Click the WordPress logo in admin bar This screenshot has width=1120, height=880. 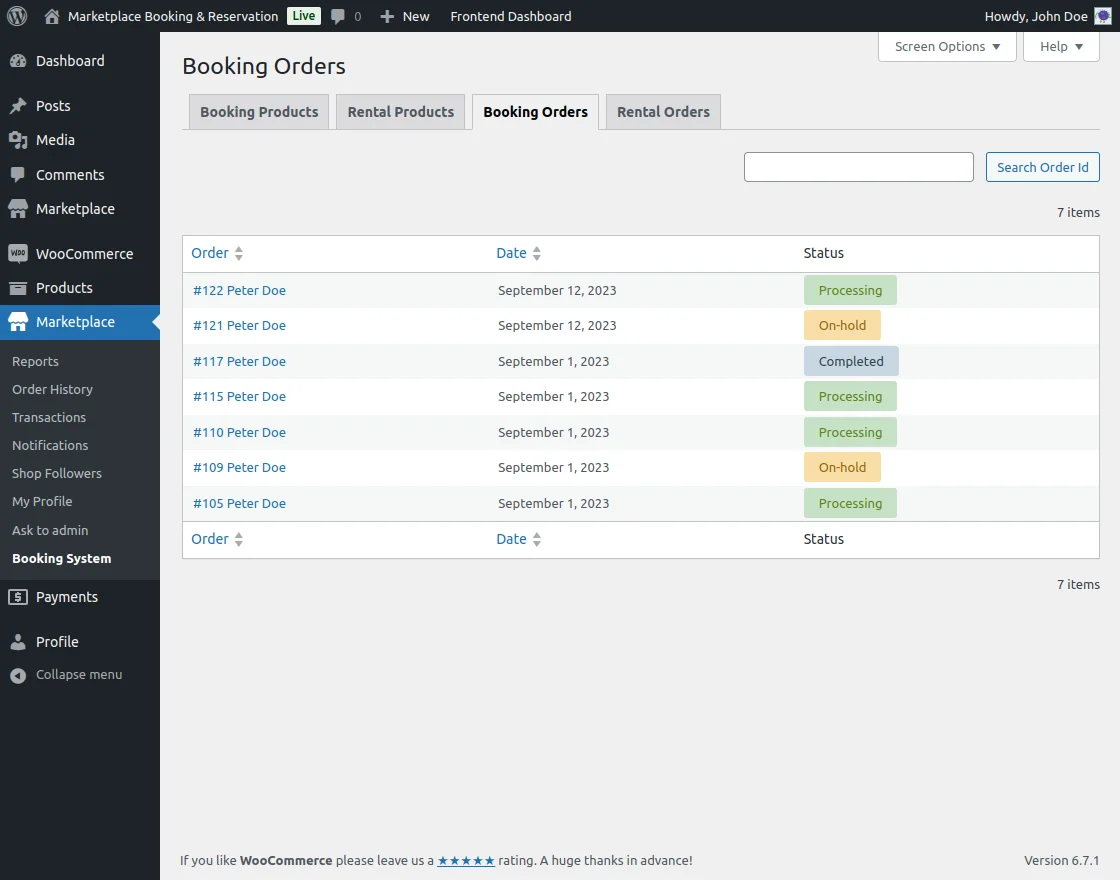[x=16, y=16]
